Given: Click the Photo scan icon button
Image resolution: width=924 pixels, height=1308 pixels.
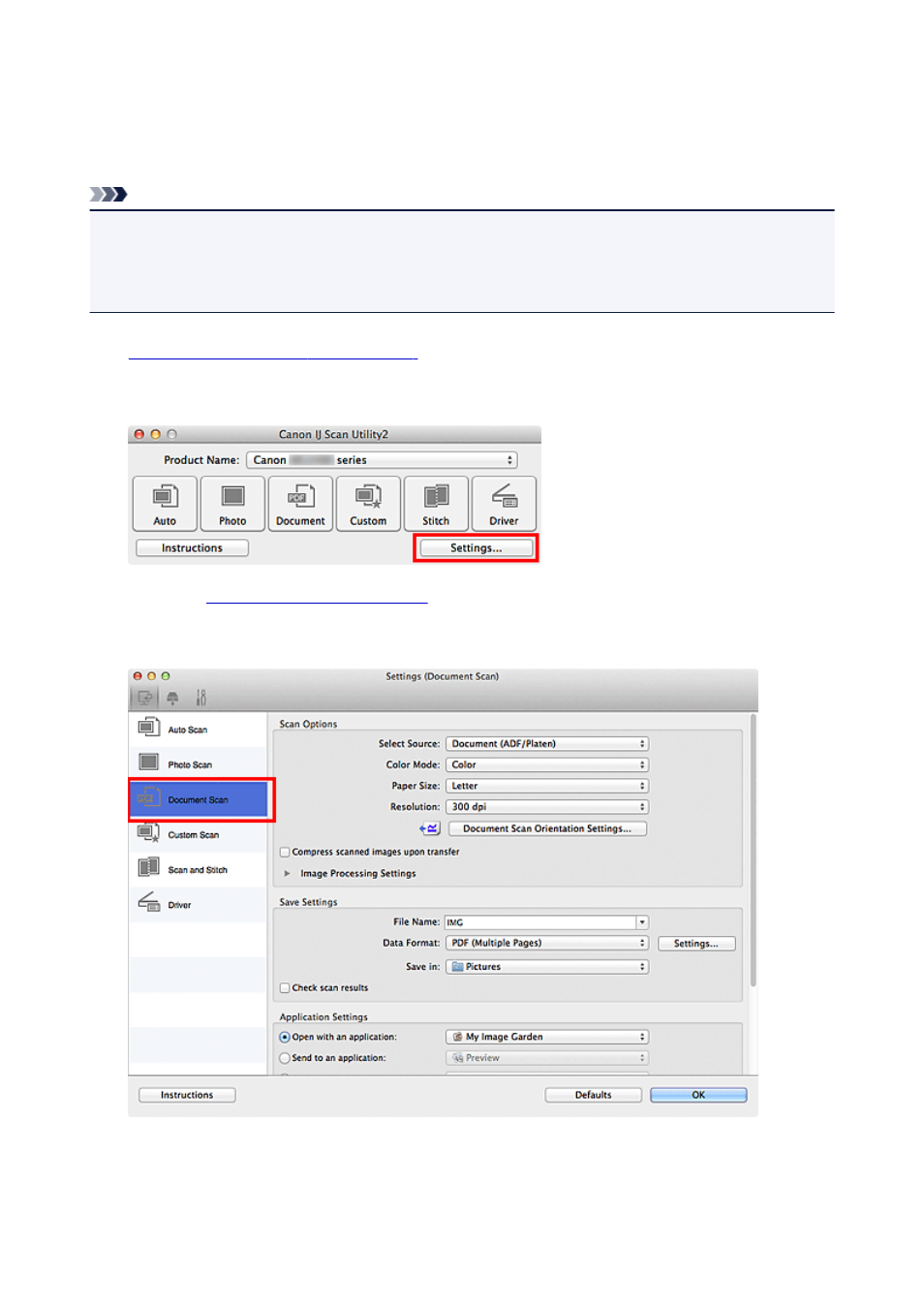Looking at the screenshot, I should tap(232, 503).
